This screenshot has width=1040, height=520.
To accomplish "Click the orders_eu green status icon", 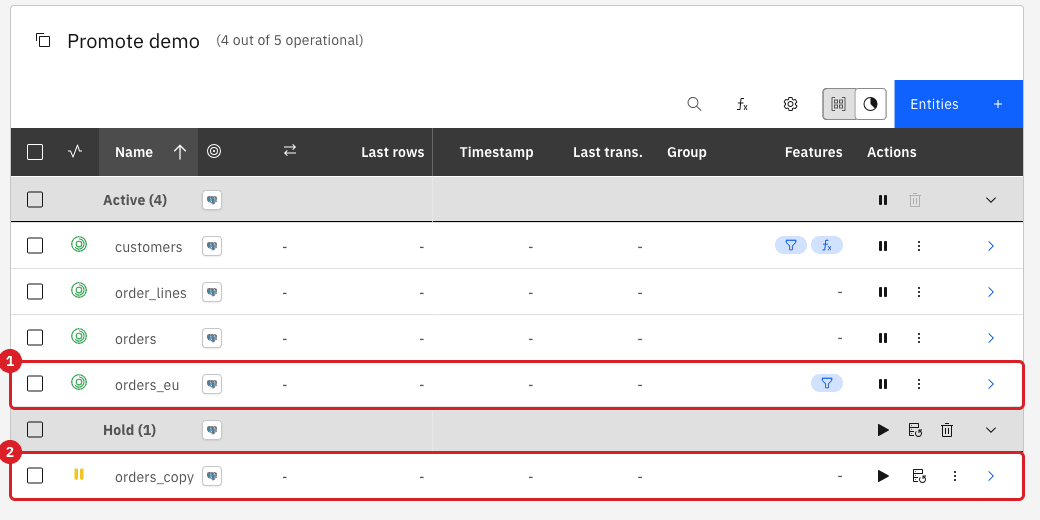I will coord(79,382).
